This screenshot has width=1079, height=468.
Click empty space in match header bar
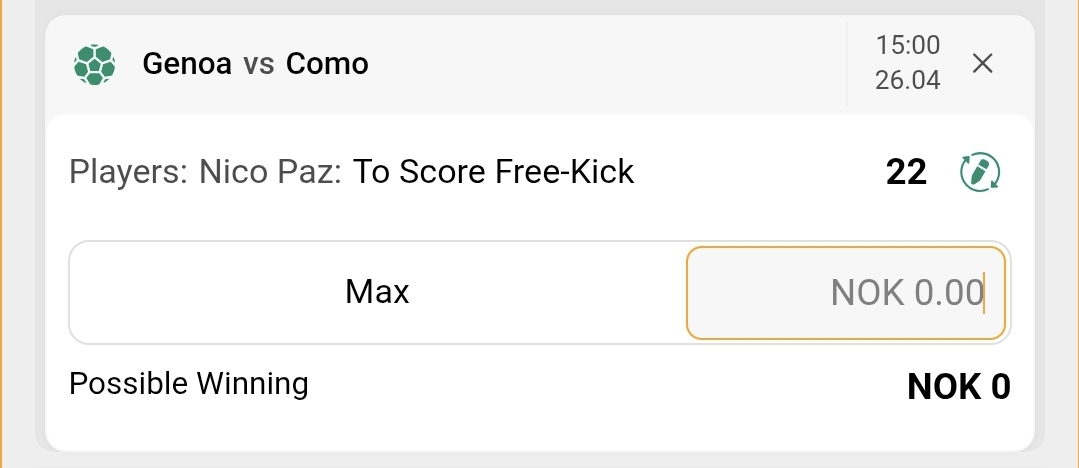600,65
